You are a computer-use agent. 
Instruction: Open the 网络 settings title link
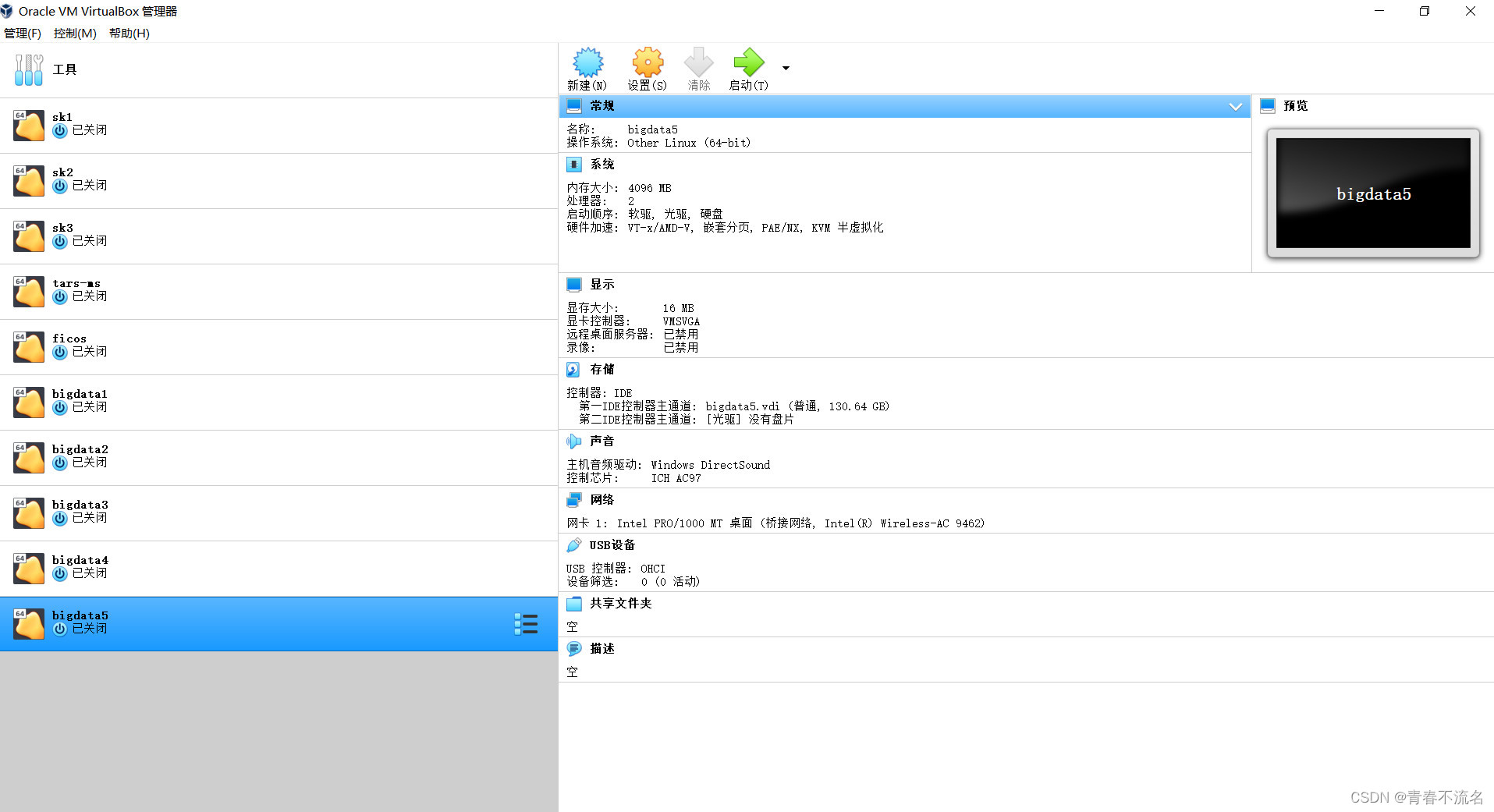point(602,500)
